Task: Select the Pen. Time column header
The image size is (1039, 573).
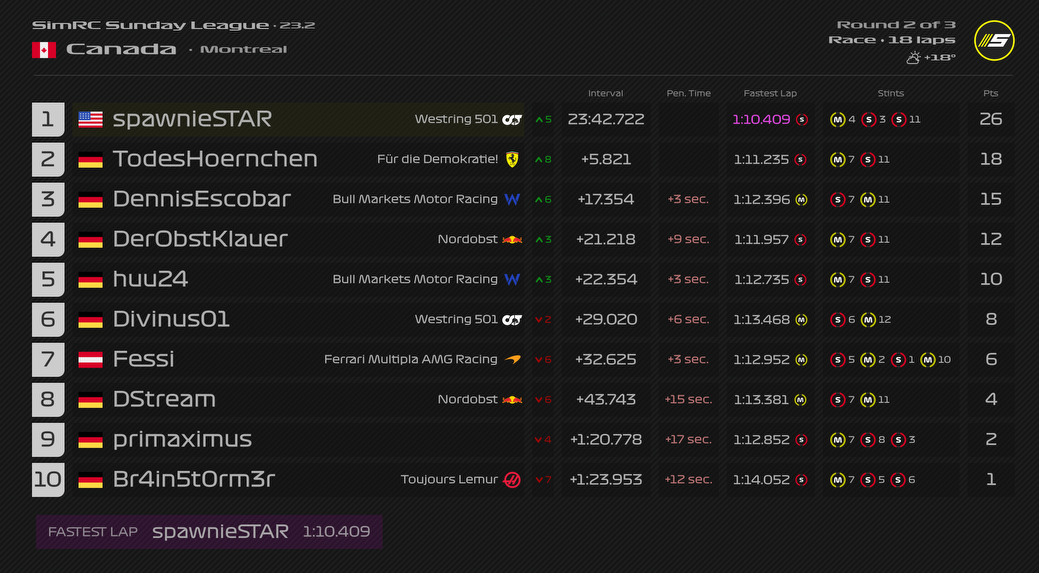Action: click(x=688, y=93)
